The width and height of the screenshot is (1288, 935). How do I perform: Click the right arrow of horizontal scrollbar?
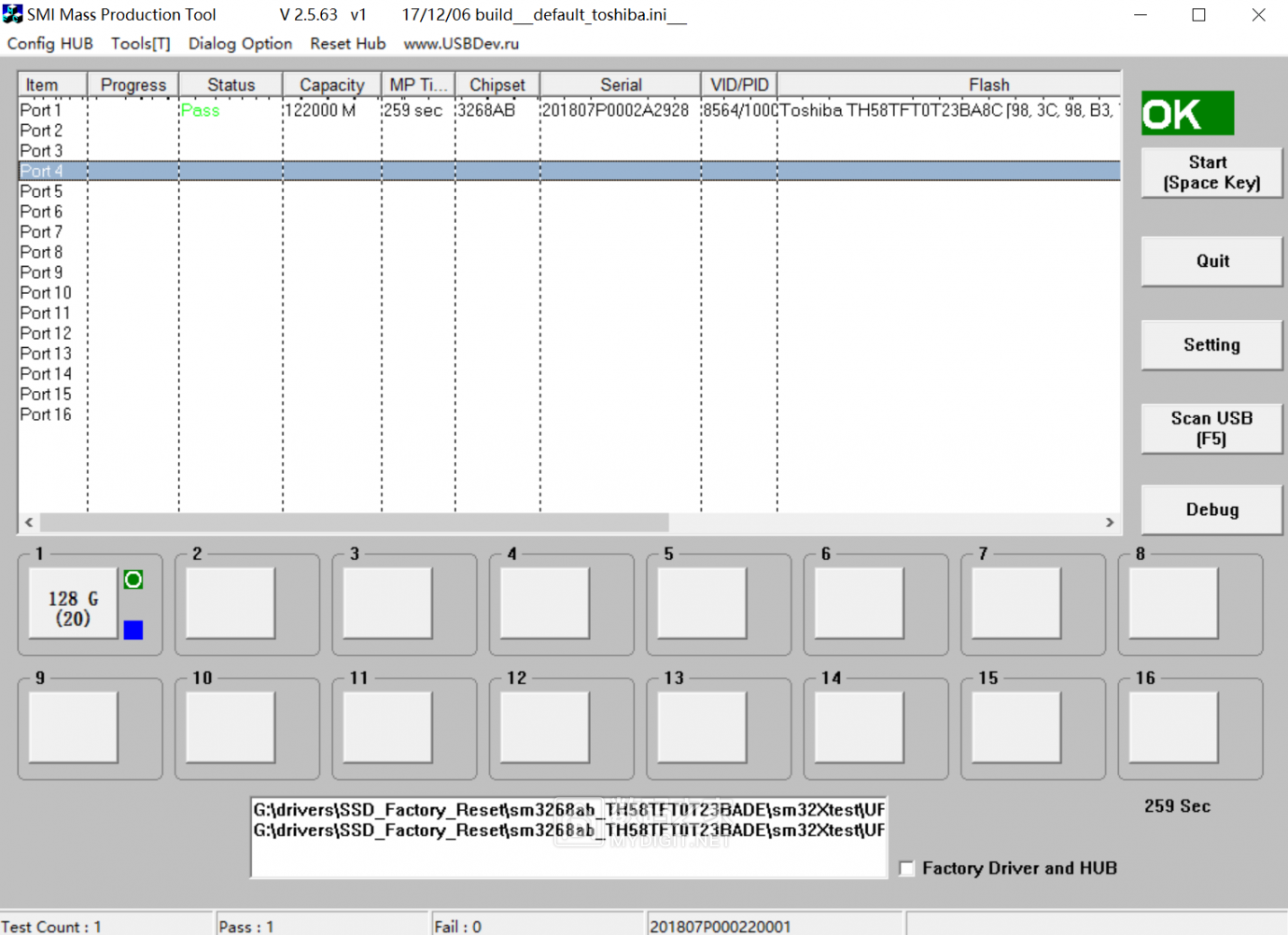click(x=1110, y=523)
